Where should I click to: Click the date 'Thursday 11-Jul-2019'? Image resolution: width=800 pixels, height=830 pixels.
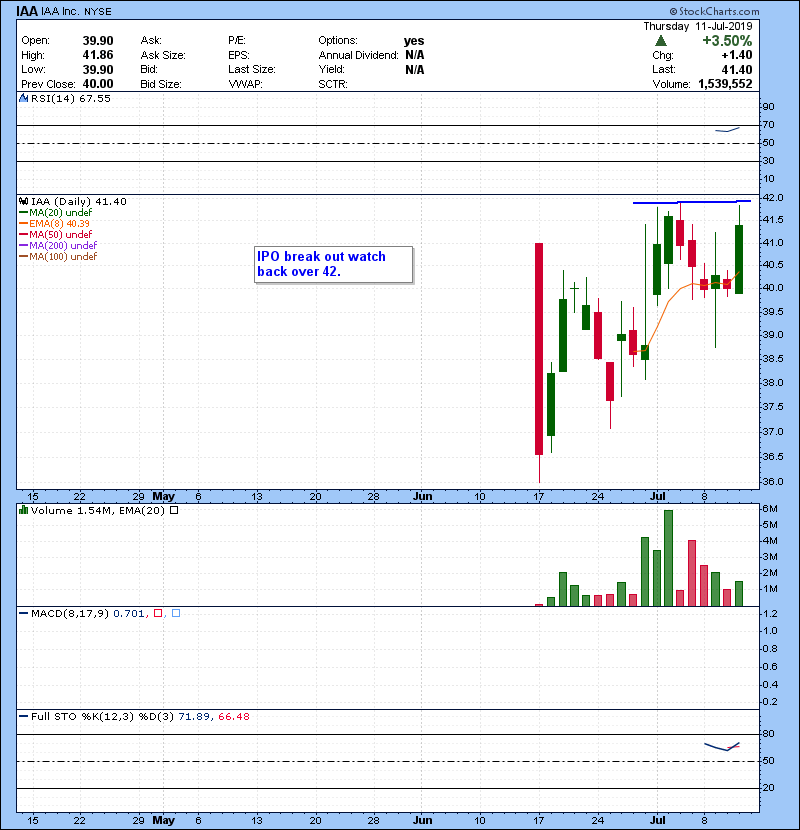tap(697, 26)
